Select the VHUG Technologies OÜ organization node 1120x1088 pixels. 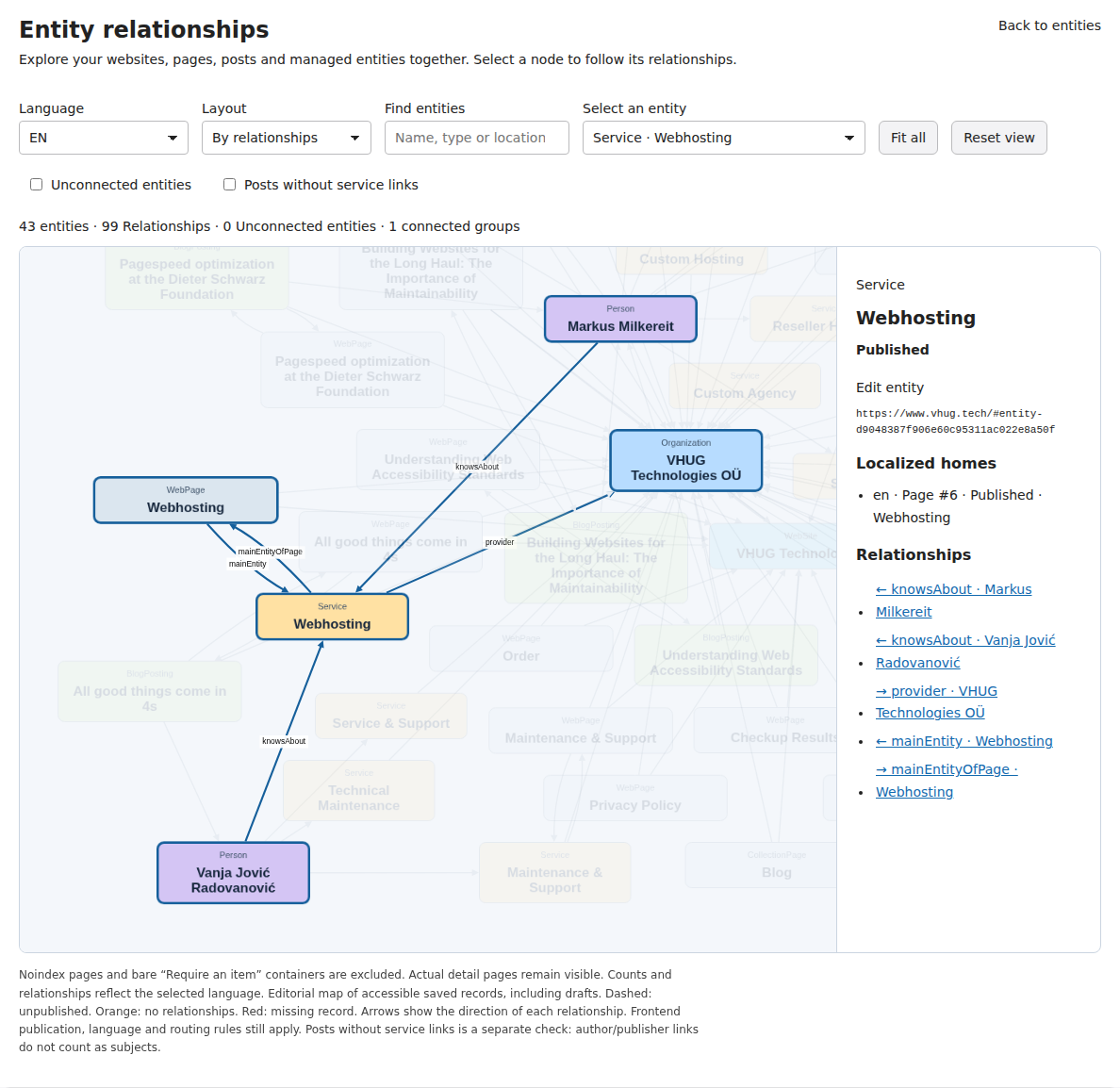[x=685, y=461]
